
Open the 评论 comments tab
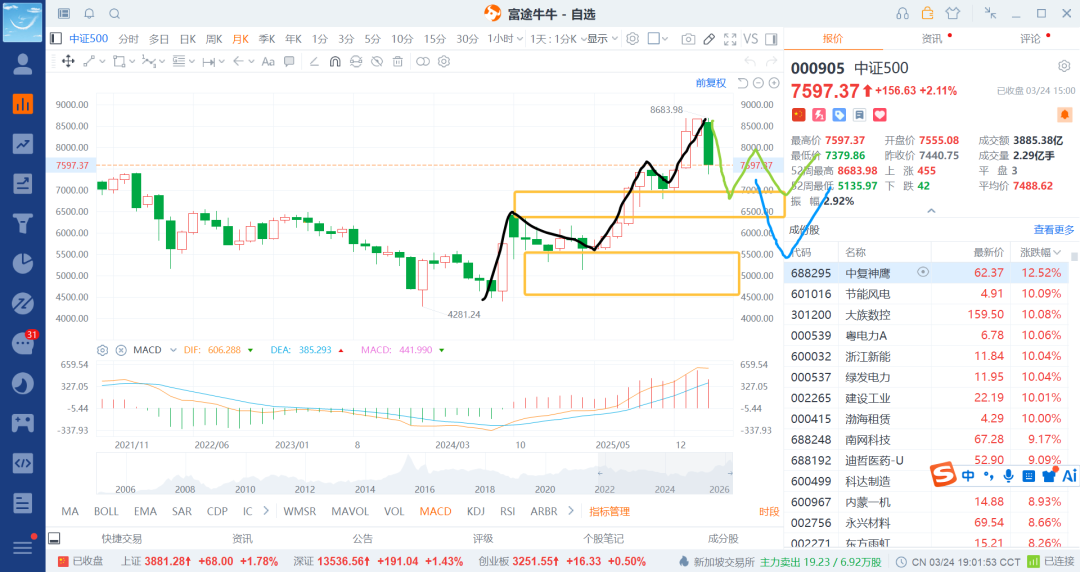(1030, 39)
